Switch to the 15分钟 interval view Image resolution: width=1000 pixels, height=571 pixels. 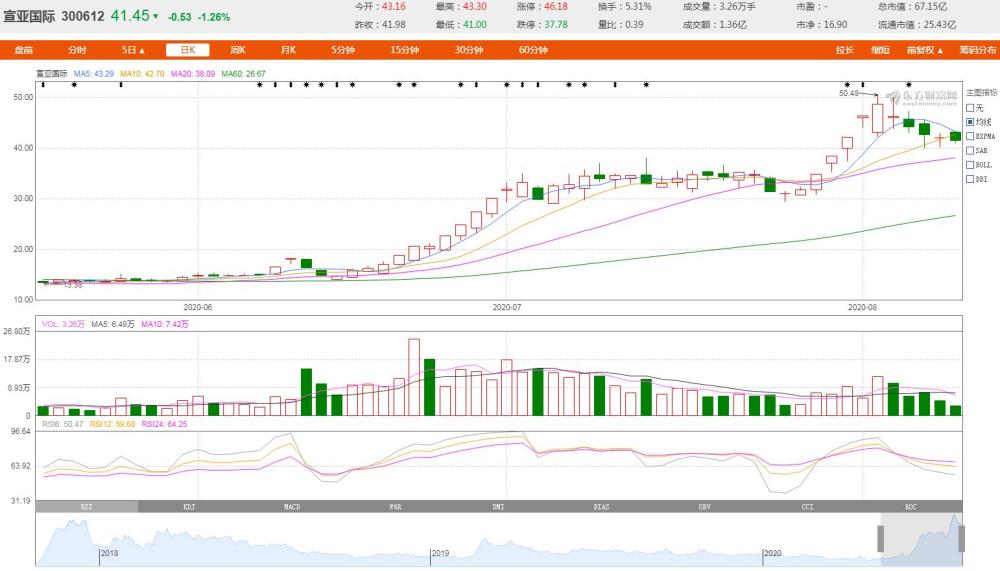coord(405,50)
